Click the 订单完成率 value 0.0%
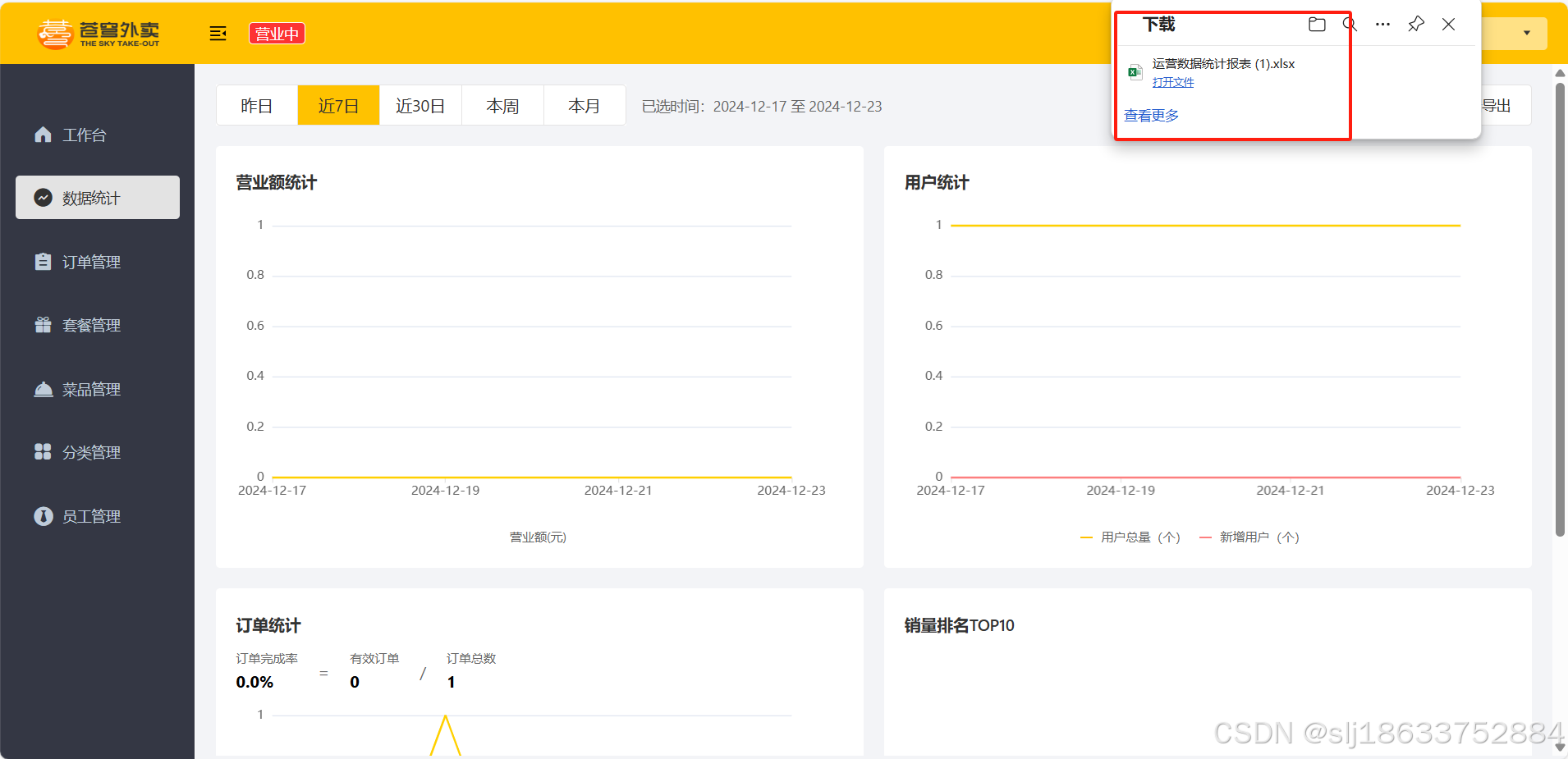Image resolution: width=1568 pixels, height=759 pixels. (254, 682)
